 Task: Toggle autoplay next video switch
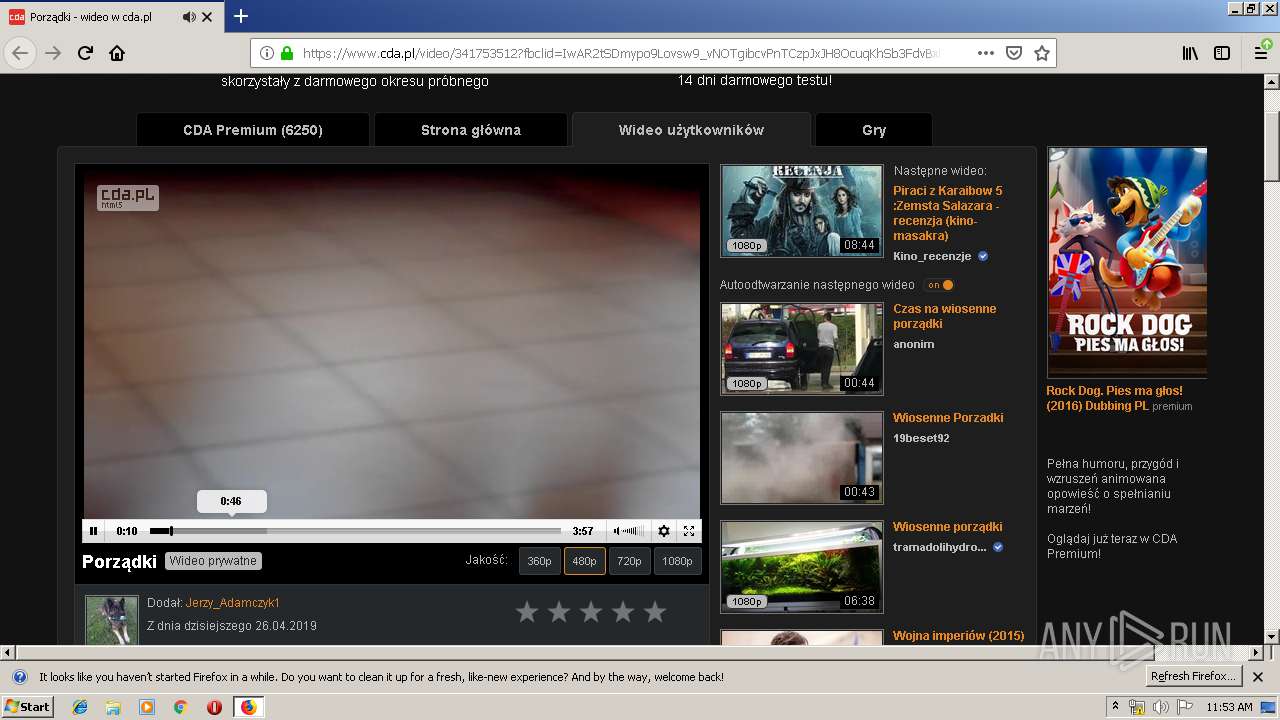(x=938, y=285)
